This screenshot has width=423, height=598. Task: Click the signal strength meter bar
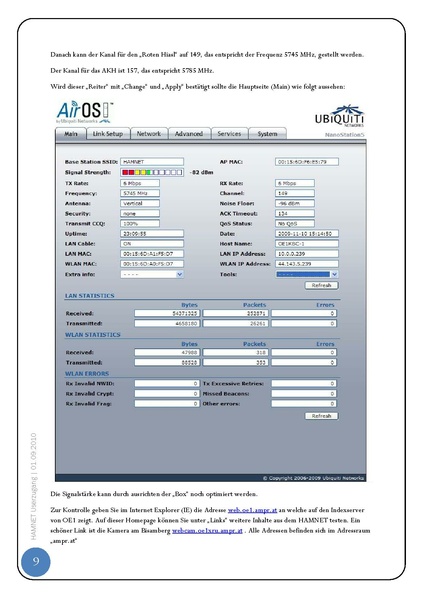tap(152, 172)
